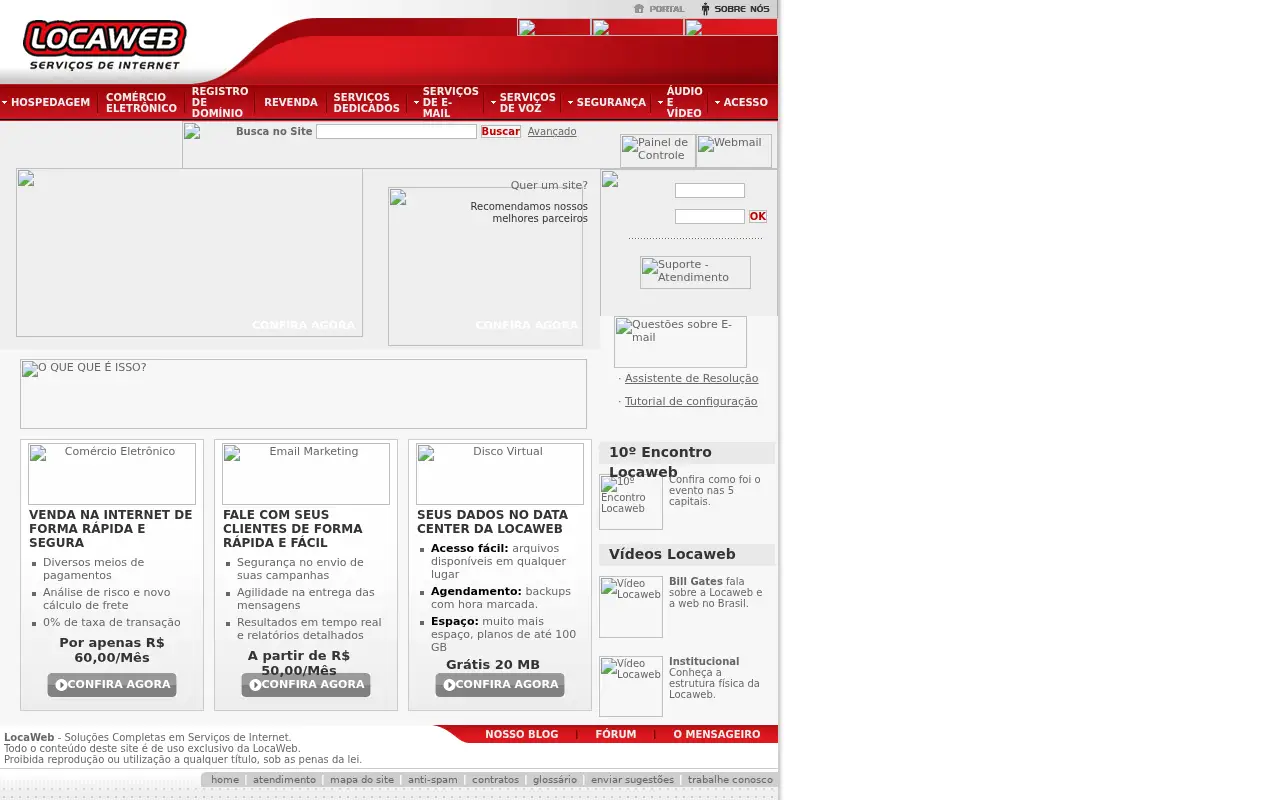
Task: Open the Serviços Dedicados nav item
Action: pyautogui.click(x=366, y=103)
